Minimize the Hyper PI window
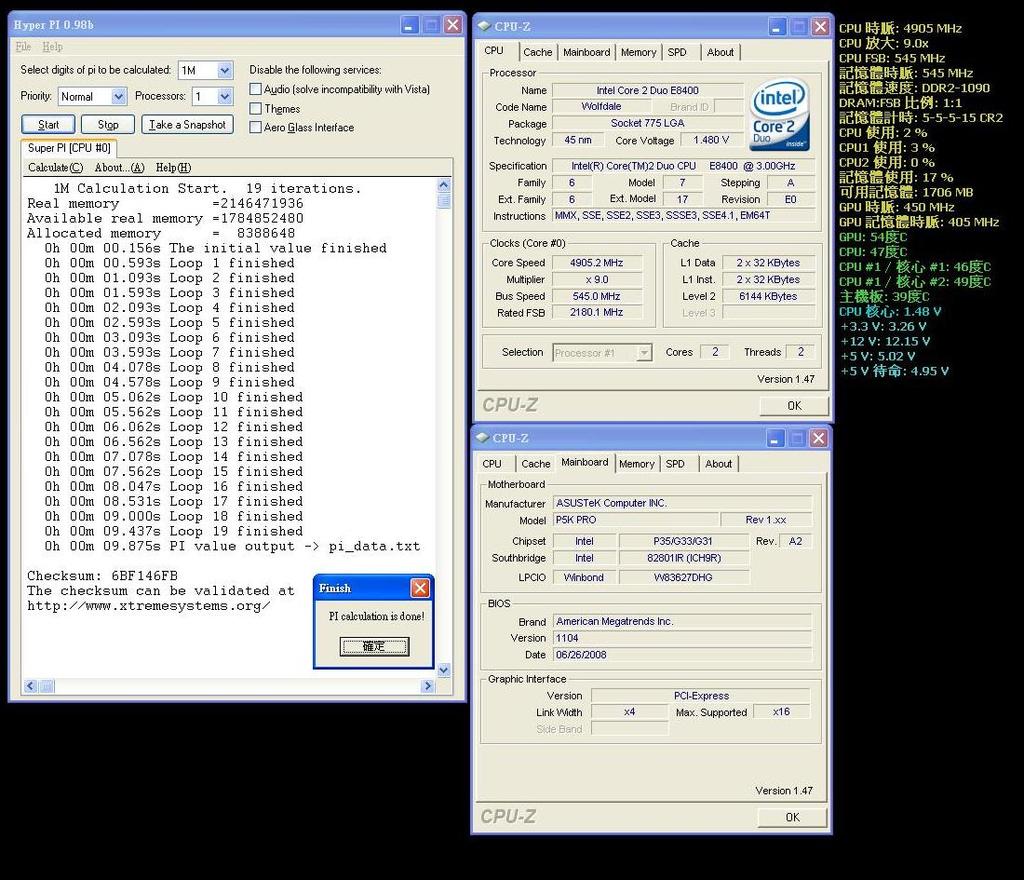This screenshot has width=1024, height=880. 409,25
